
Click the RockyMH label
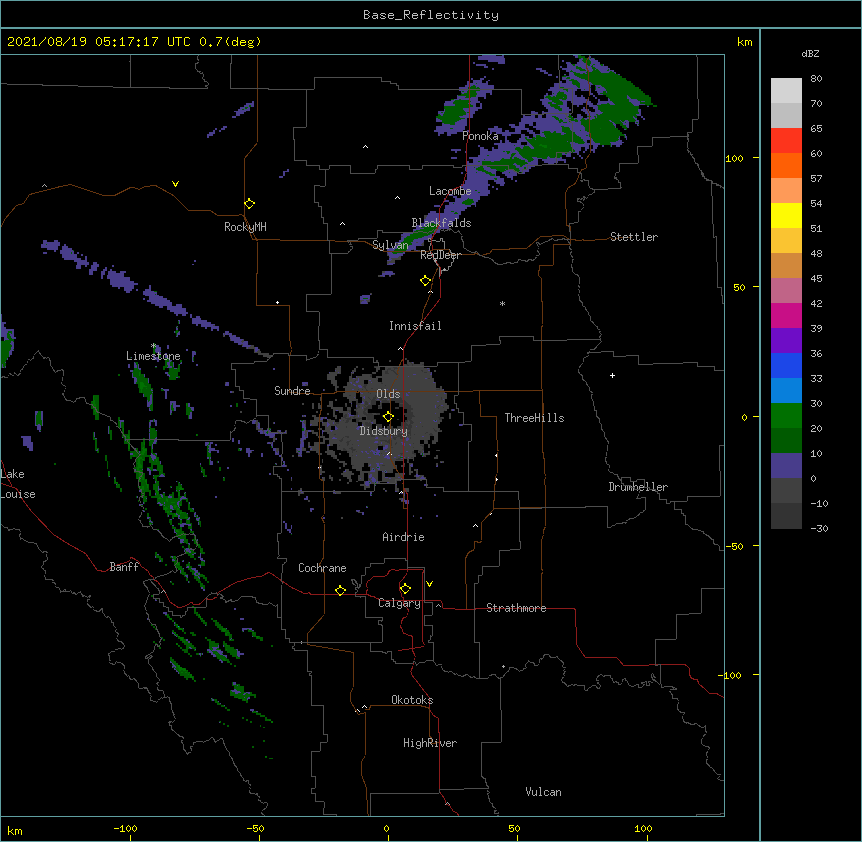(245, 227)
